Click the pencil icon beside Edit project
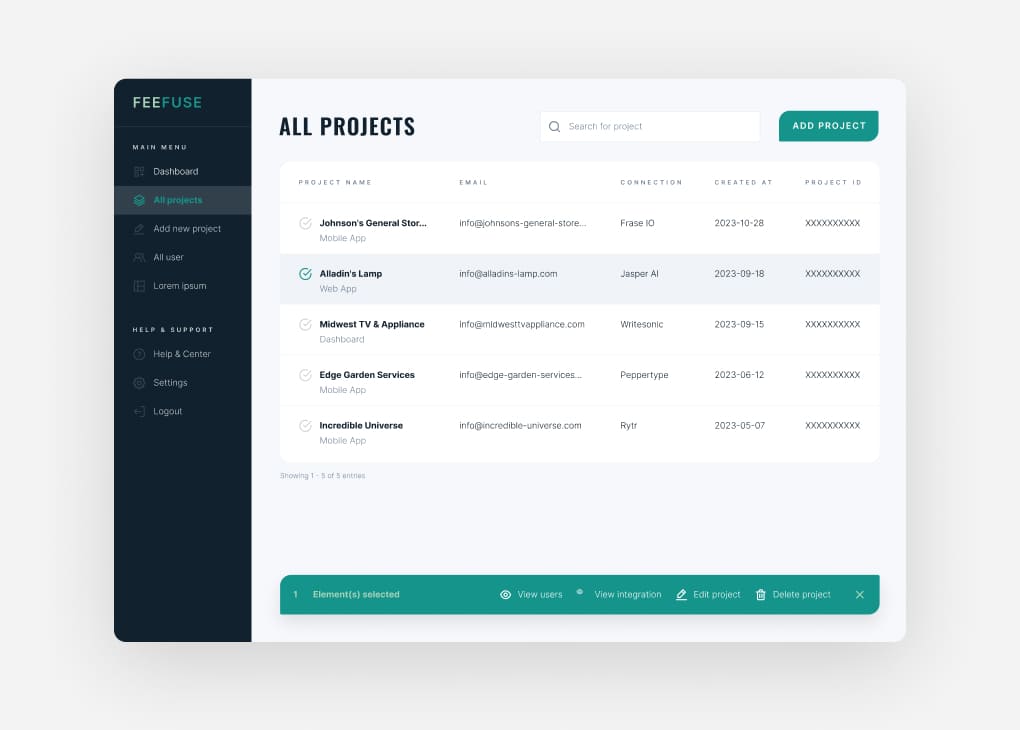Image resolution: width=1020 pixels, height=730 pixels. pyautogui.click(x=681, y=595)
